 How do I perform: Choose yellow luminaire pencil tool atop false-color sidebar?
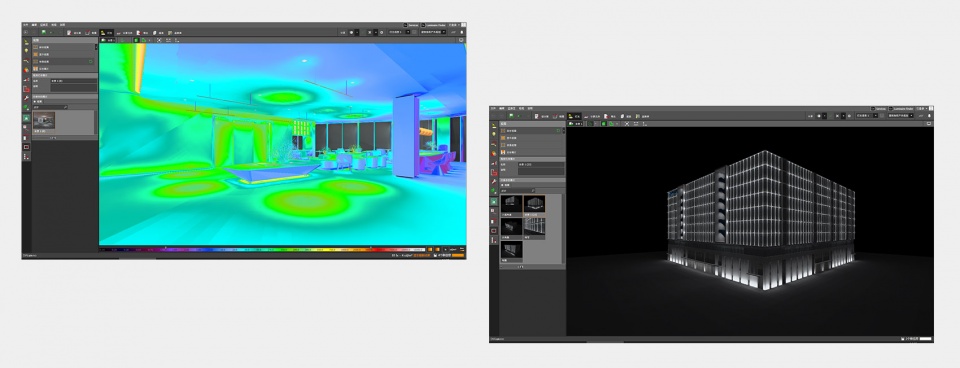click(x=26, y=42)
